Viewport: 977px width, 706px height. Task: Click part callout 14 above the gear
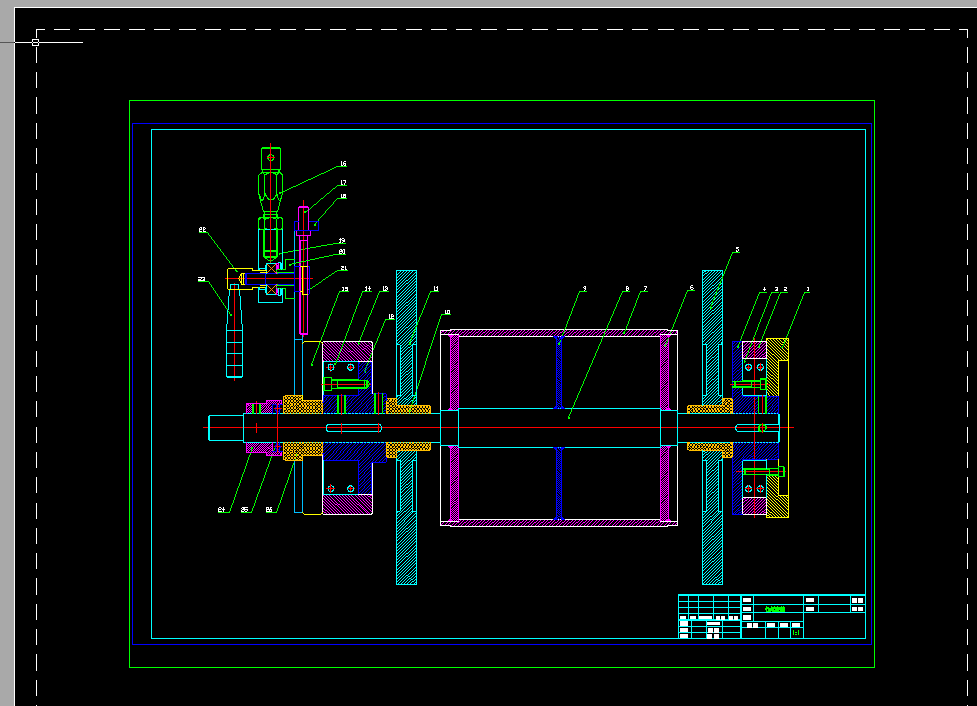[368, 288]
